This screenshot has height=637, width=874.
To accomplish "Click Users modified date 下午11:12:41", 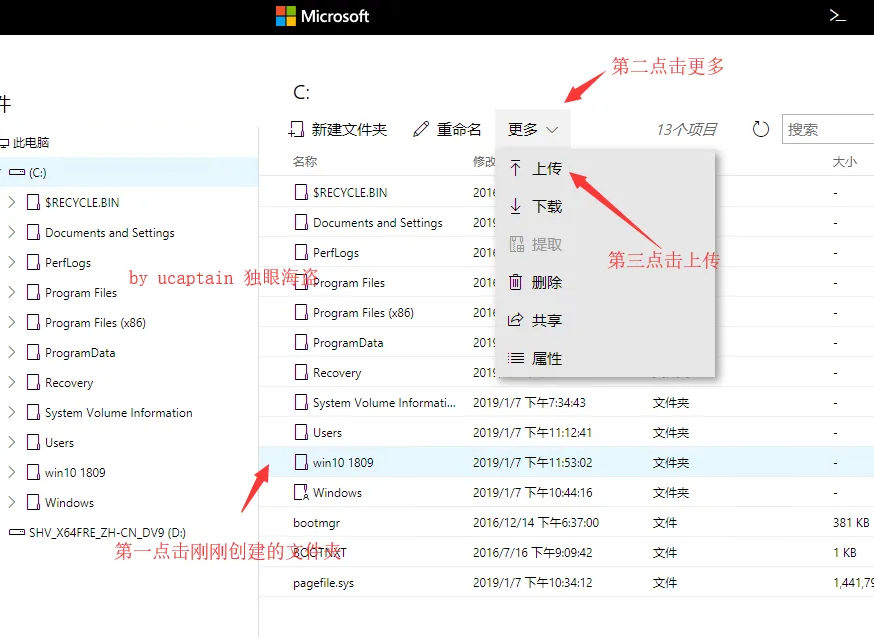I will pos(532,432).
